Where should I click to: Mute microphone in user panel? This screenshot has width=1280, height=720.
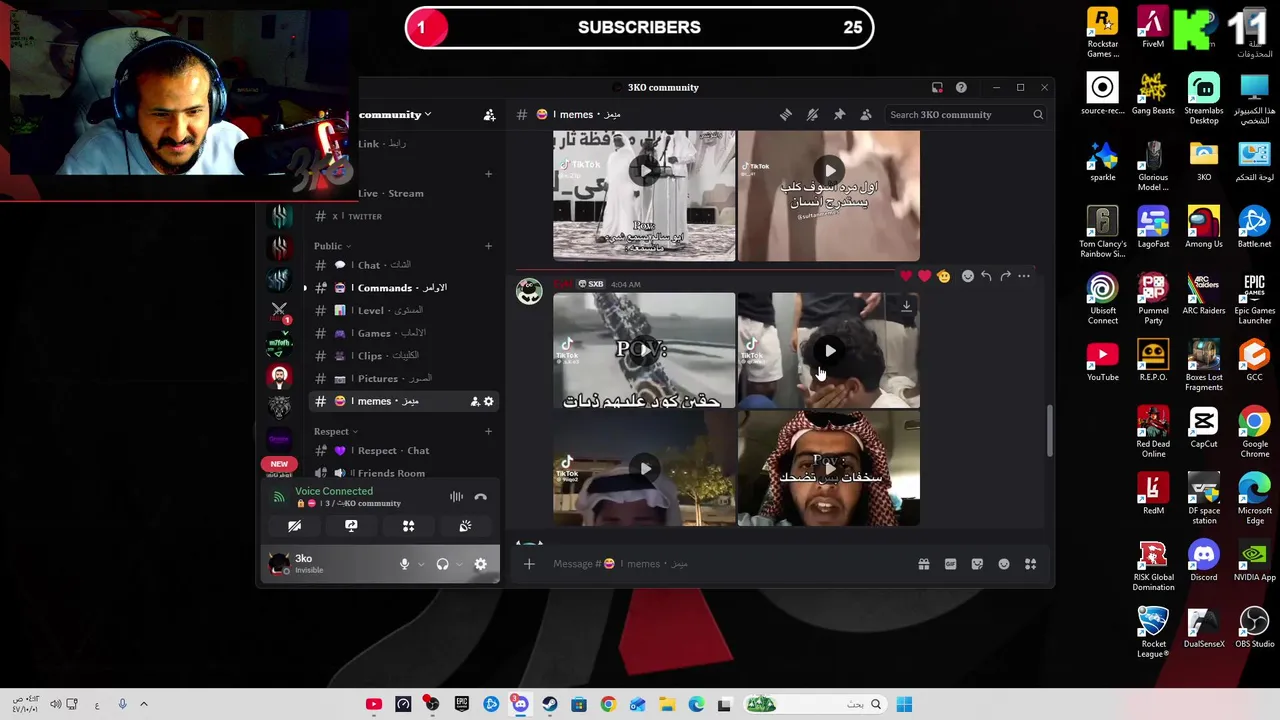404,564
